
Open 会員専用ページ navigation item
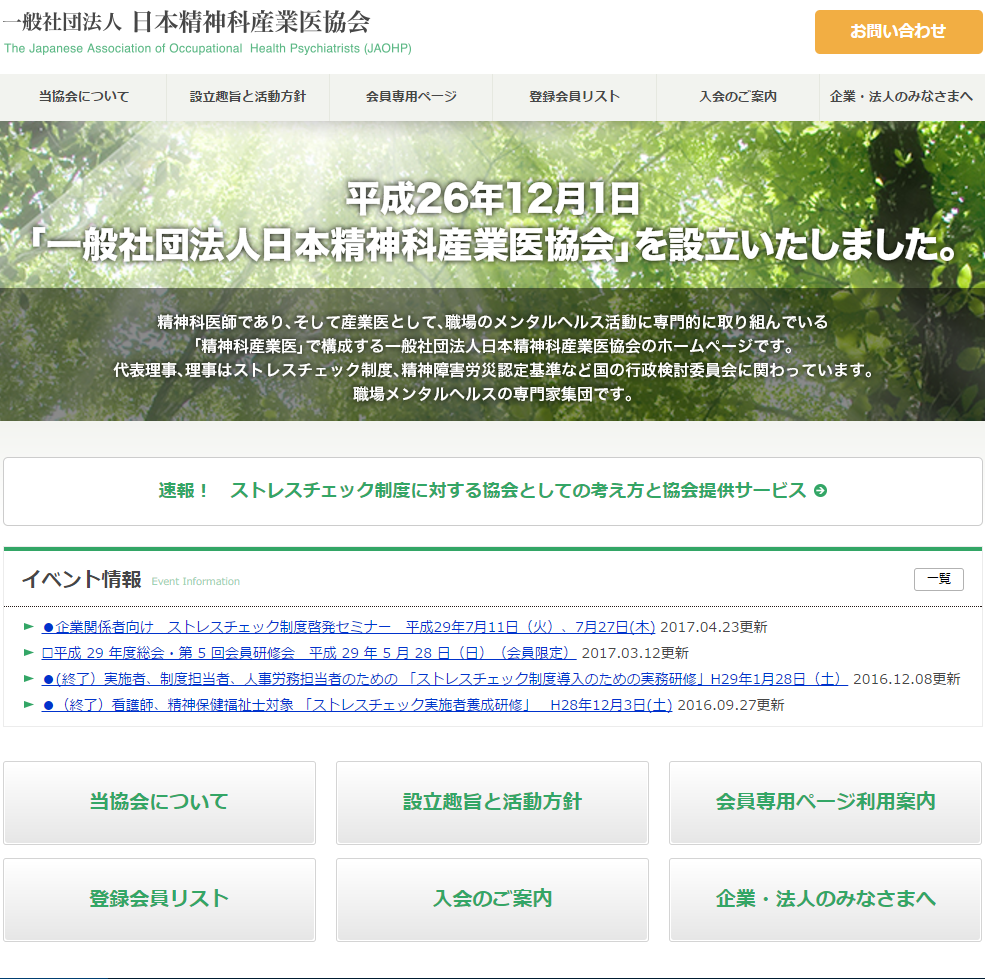pos(411,97)
